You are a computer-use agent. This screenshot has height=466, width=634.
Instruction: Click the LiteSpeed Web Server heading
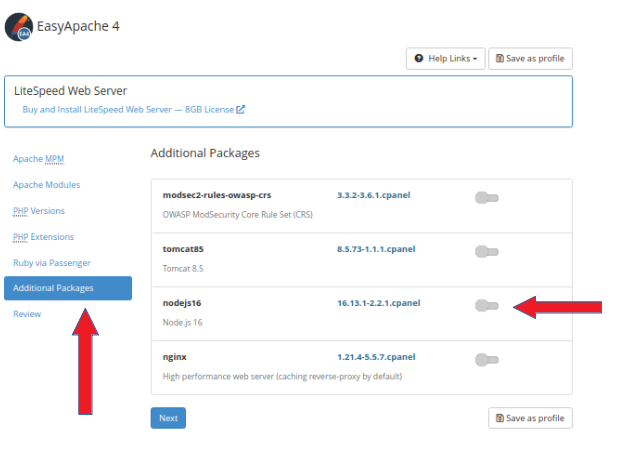tap(70, 91)
